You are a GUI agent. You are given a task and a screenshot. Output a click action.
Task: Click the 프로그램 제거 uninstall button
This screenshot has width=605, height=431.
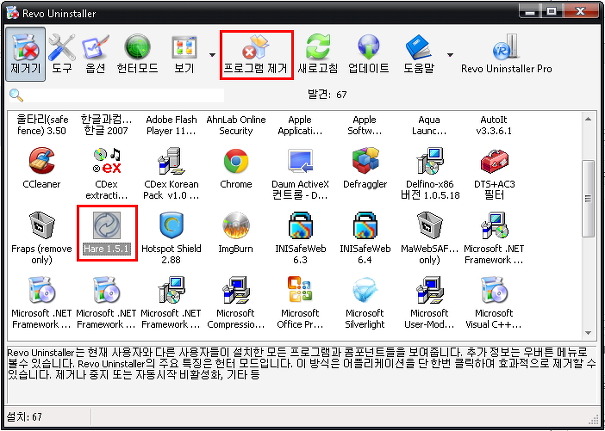tap(256, 55)
